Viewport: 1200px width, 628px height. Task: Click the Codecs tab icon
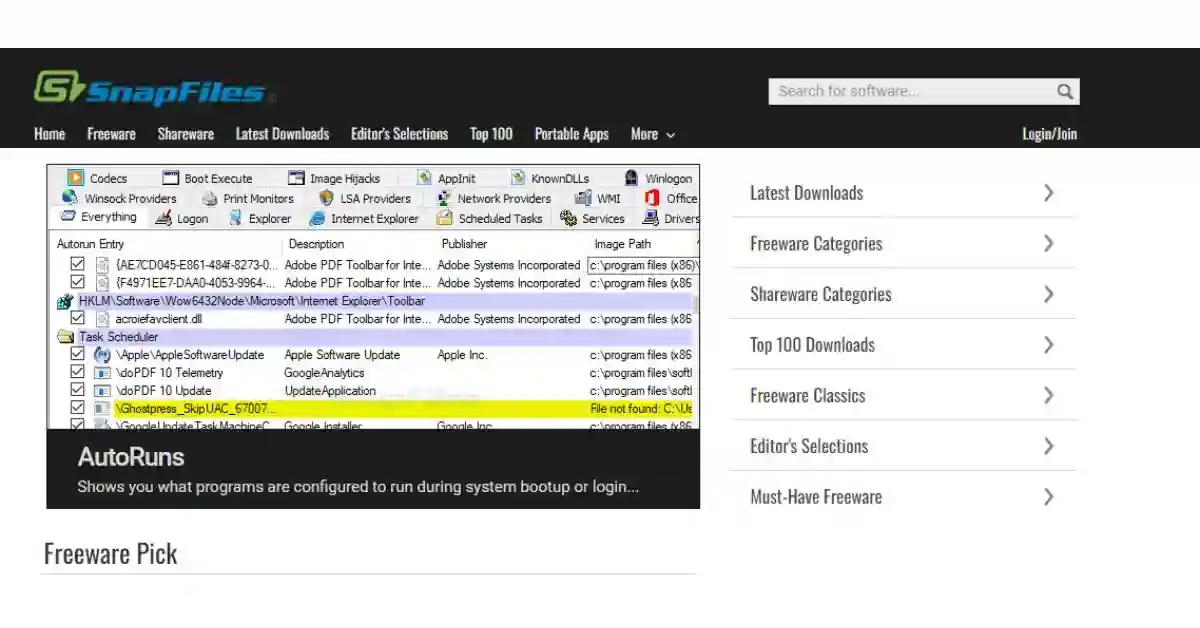click(76, 178)
